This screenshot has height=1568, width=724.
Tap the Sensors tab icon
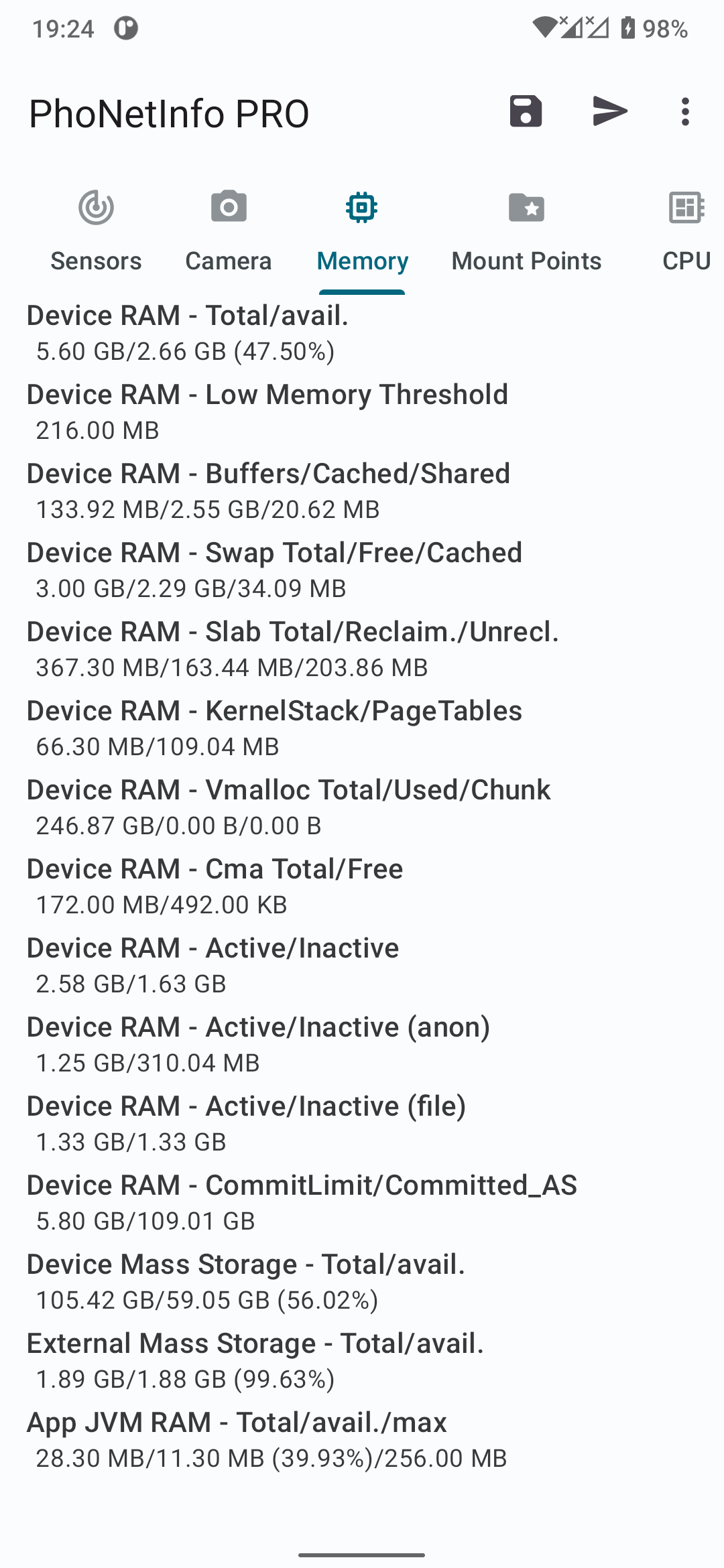96,207
